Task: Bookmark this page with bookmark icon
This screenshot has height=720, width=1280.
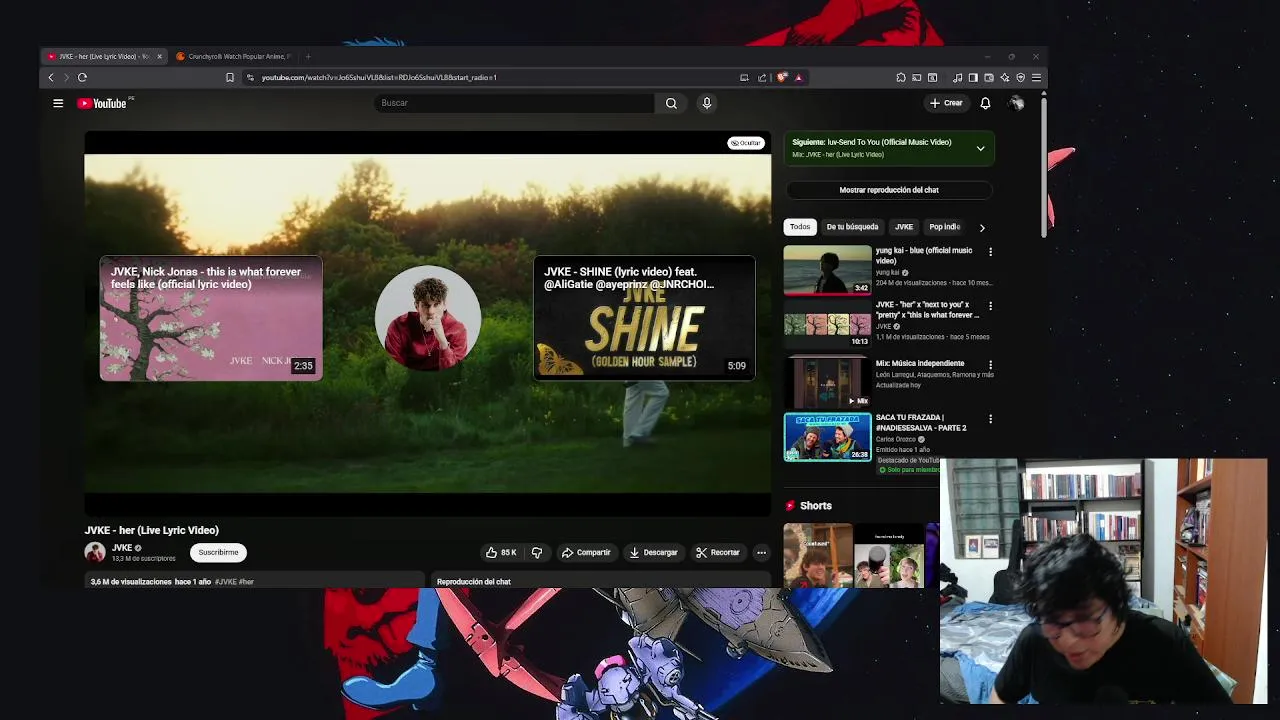Action: [x=230, y=77]
